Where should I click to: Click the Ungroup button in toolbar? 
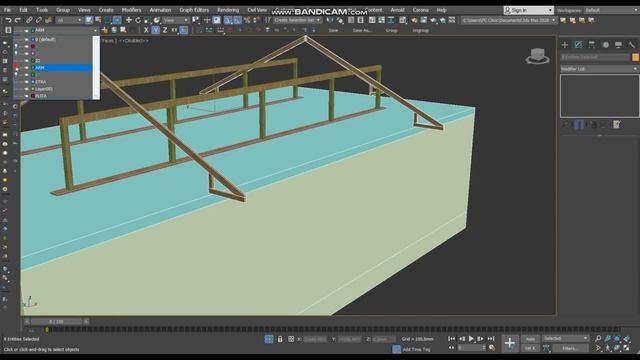[420, 30]
